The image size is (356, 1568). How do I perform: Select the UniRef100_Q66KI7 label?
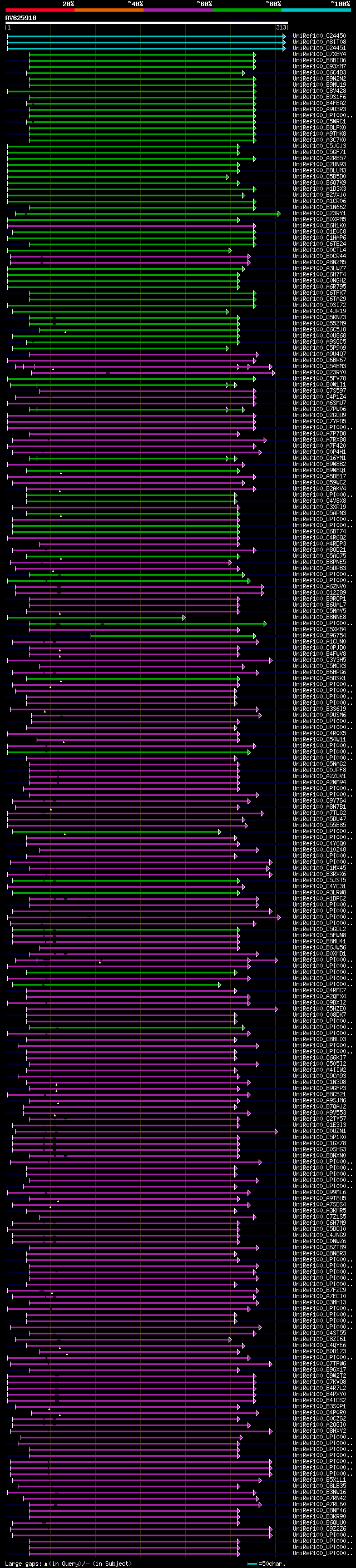[x=319, y=1058]
